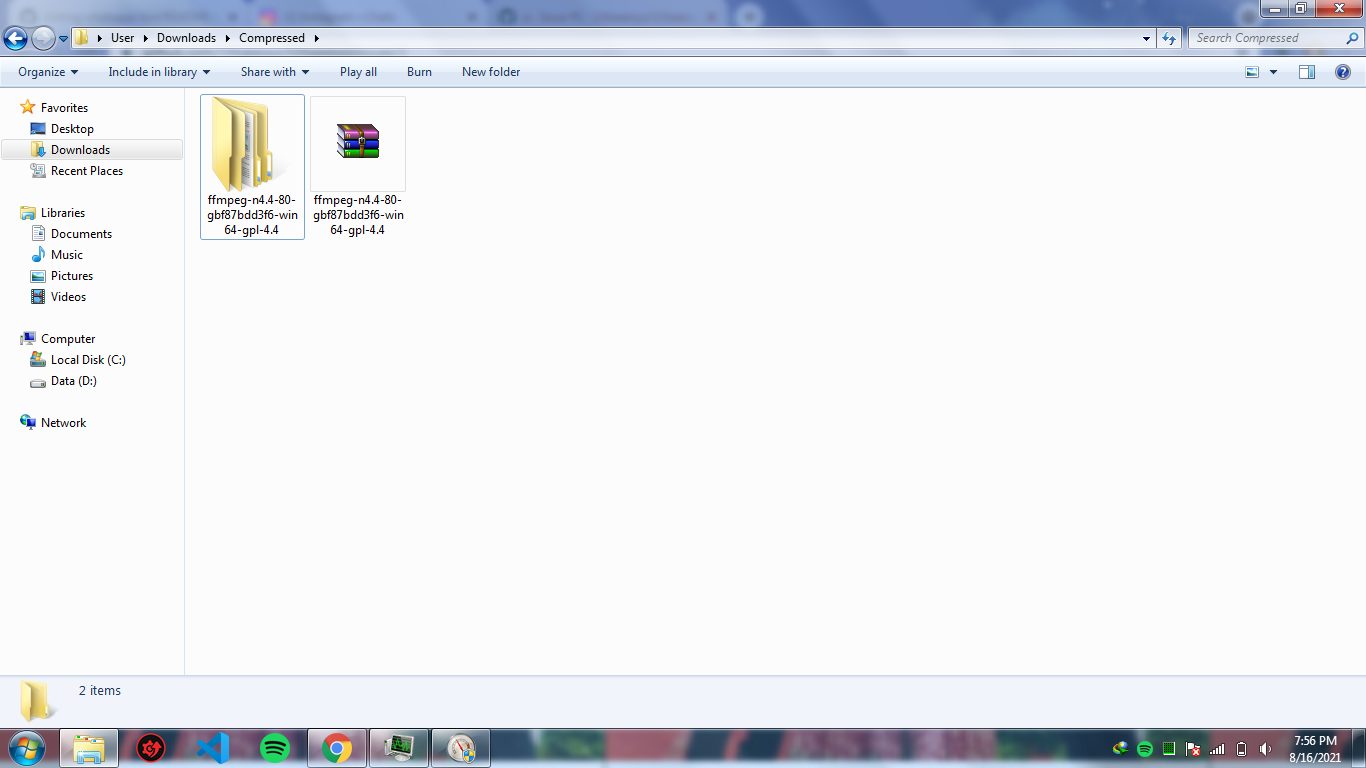Launch Google Chrome from the taskbar
Screen dimensions: 1366x768
(x=337, y=748)
